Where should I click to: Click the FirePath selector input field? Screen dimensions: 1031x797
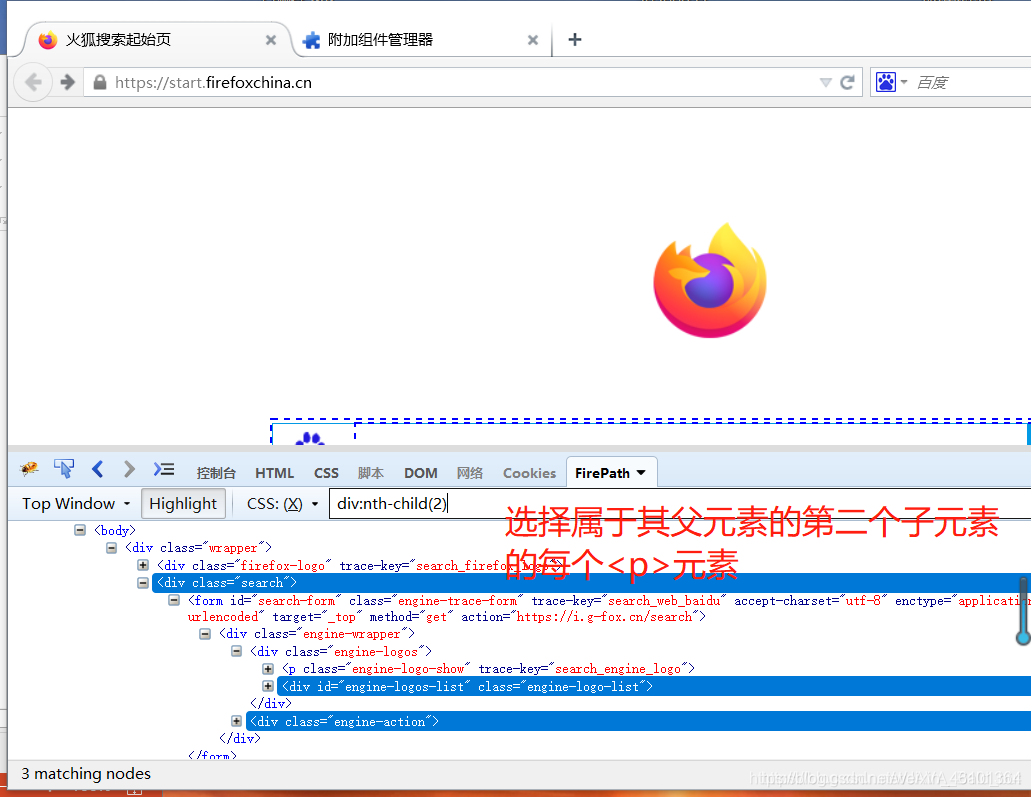pyautogui.click(x=680, y=504)
